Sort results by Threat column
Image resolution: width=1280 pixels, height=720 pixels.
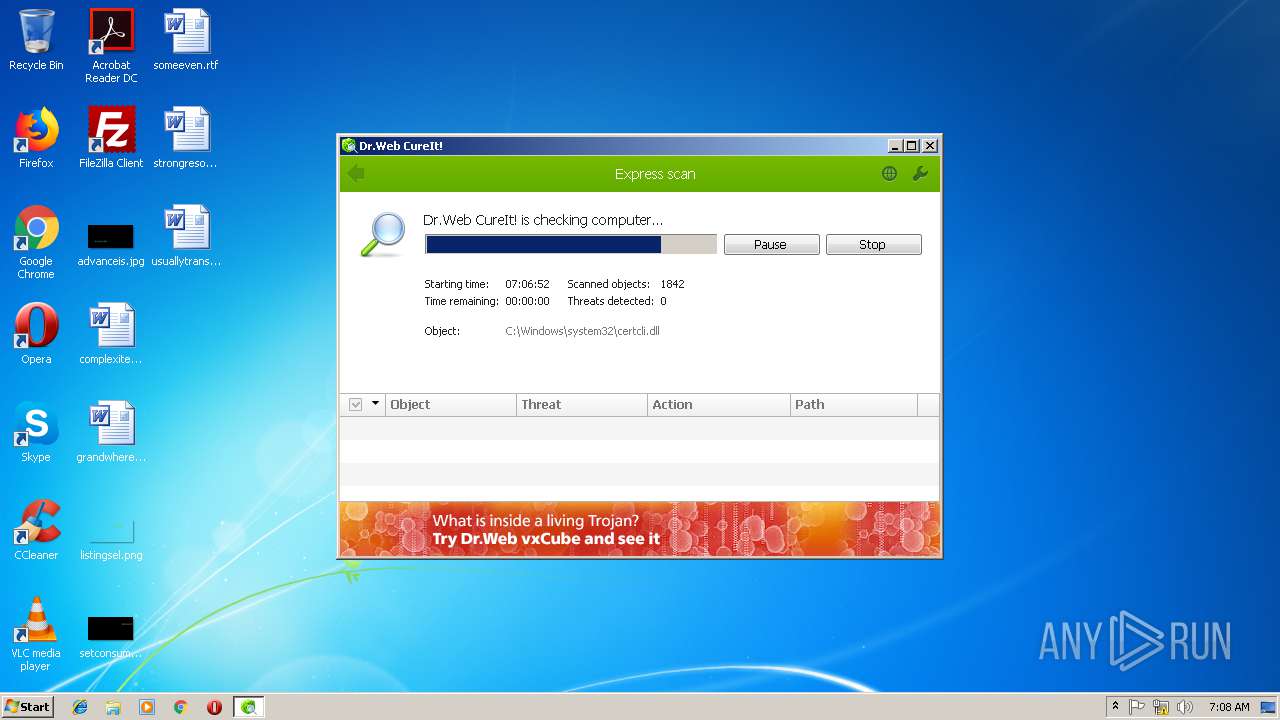[582, 405]
